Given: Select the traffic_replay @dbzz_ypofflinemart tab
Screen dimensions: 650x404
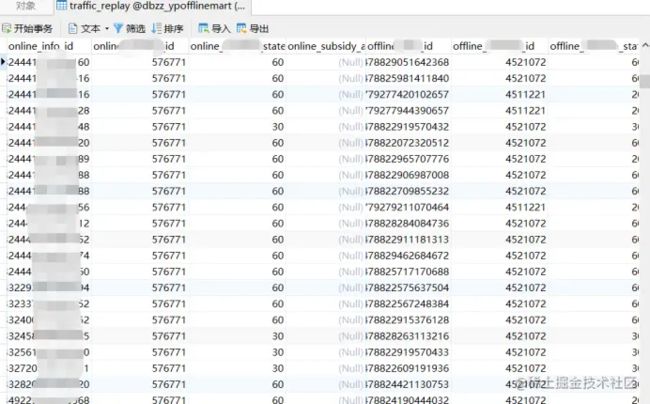Looking at the screenshot, I should point(152,6).
